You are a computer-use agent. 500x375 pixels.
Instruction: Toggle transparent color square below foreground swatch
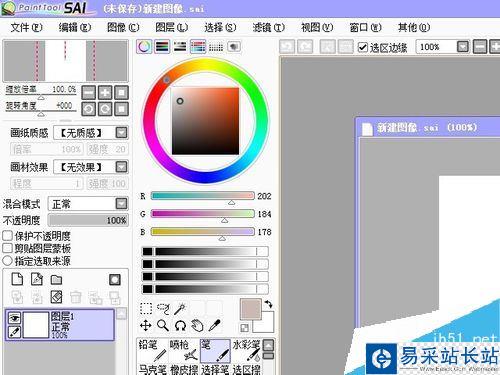pyautogui.click(x=245, y=328)
